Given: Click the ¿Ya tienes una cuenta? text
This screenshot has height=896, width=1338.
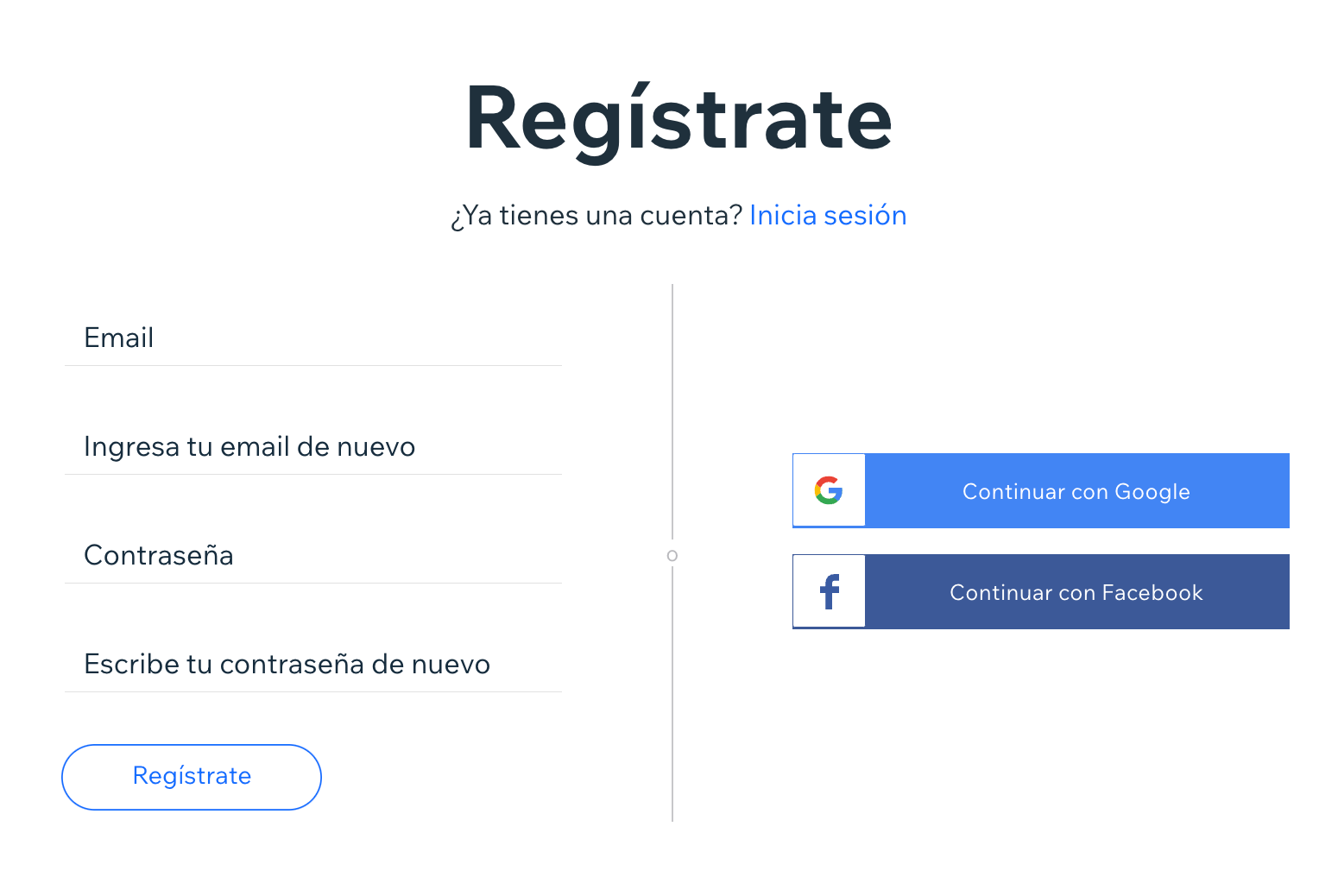Looking at the screenshot, I should click(596, 215).
